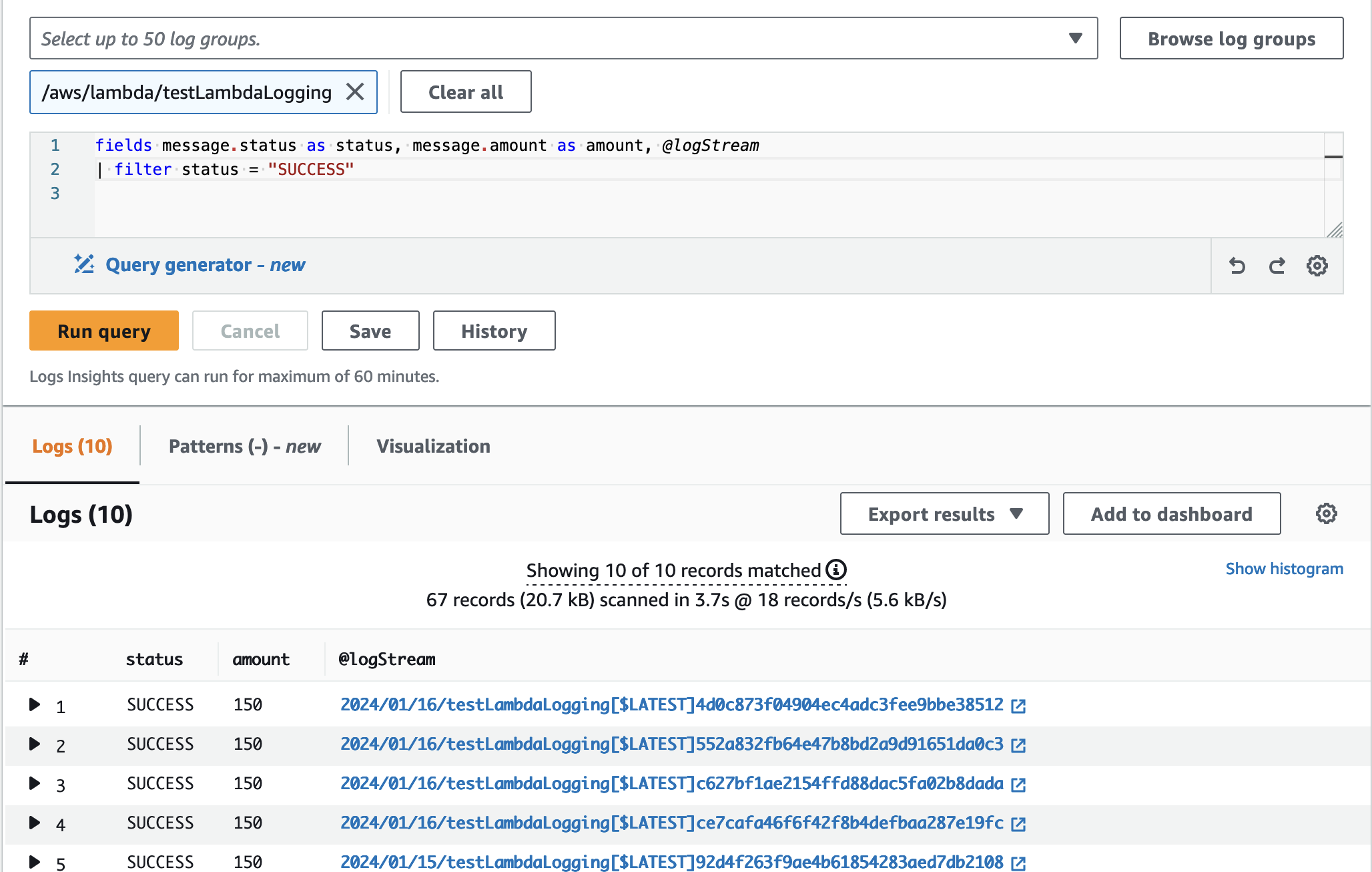Expand result row 5
The image size is (1372, 872).
(x=35, y=861)
